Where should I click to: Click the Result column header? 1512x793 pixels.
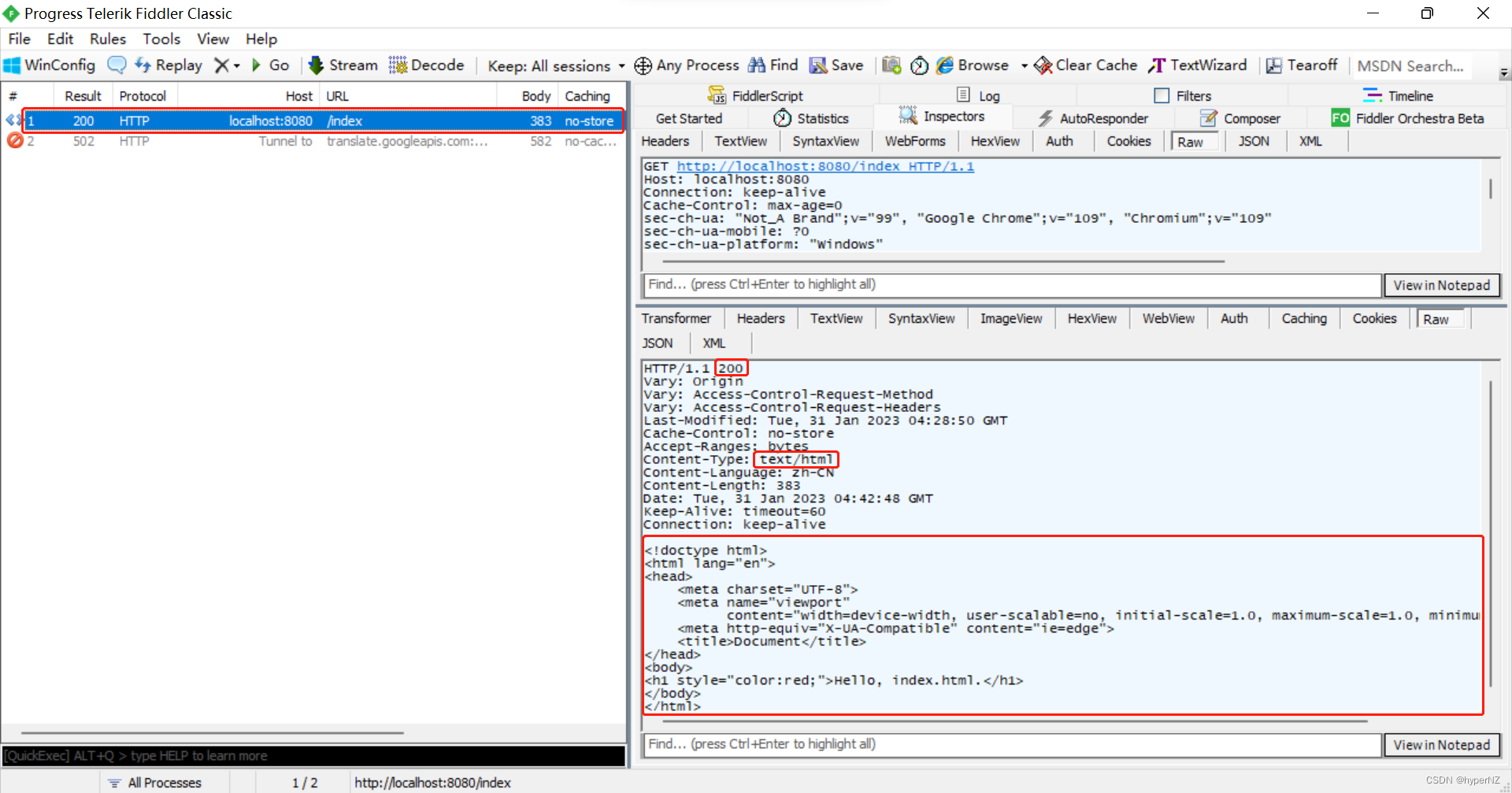pyautogui.click(x=83, y=95)
